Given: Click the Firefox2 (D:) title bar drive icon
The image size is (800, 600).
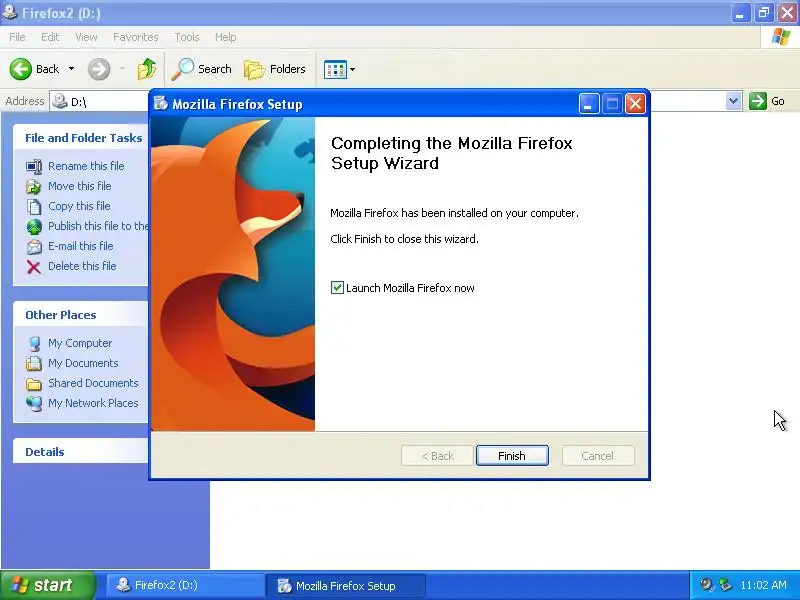Looking at the screenshot, I should (9, 12).
